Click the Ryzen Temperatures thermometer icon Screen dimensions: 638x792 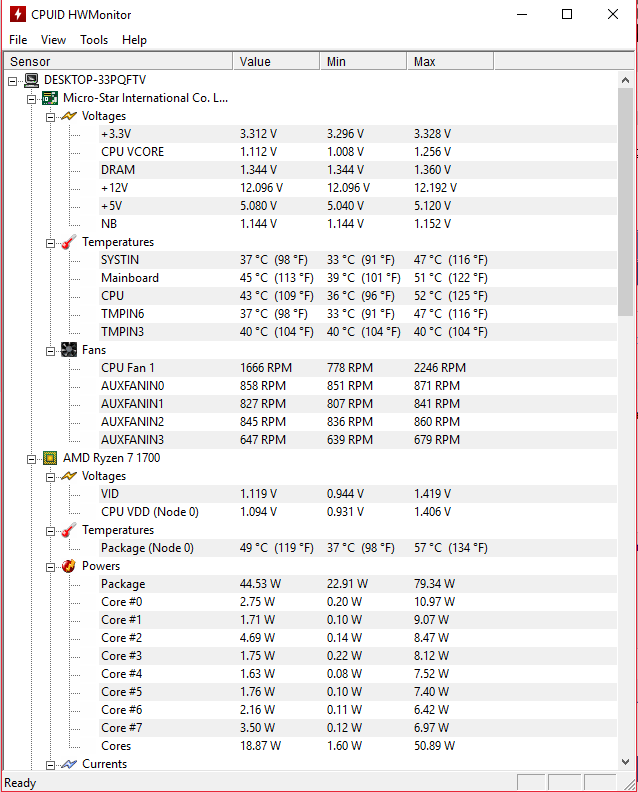point(69,530)
